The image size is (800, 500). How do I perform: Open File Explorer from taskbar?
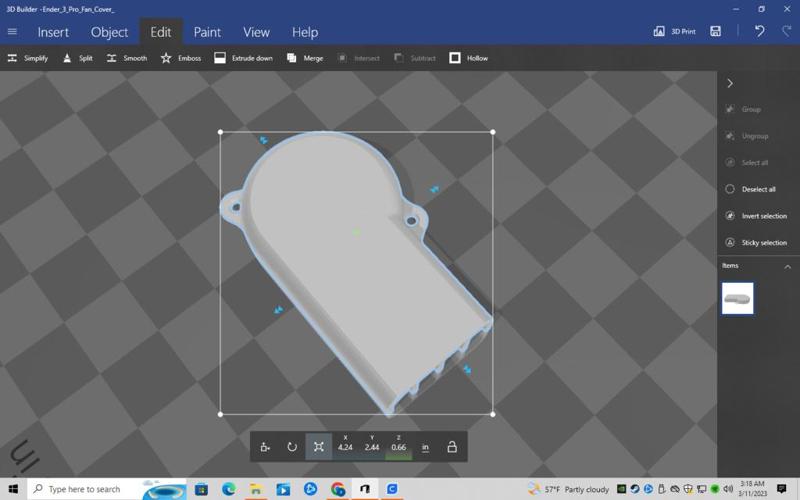click(256, 489)
